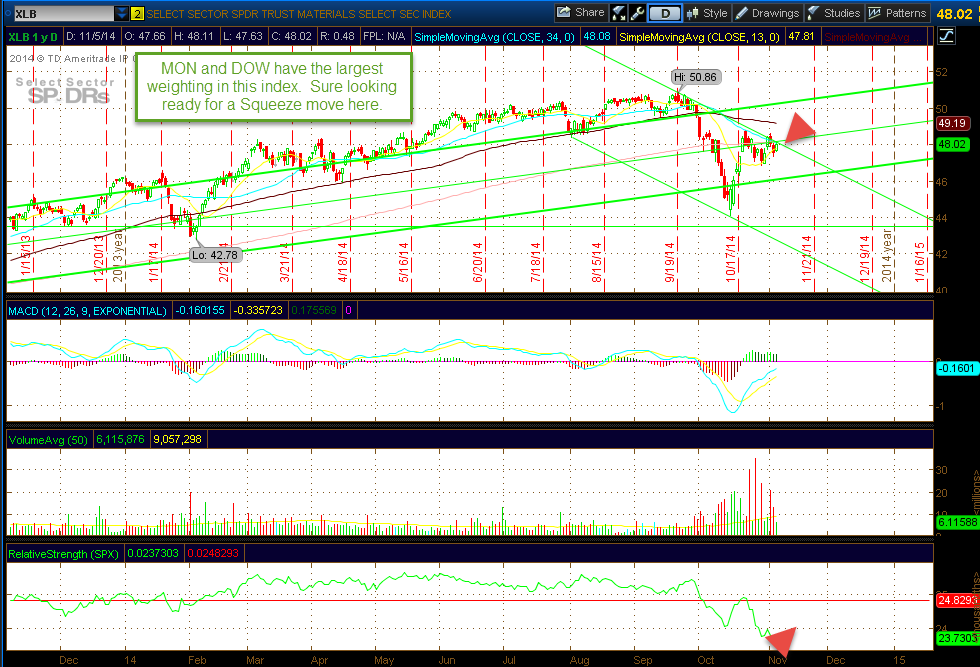Click the H: 48.11 high value

pos(194,37)
